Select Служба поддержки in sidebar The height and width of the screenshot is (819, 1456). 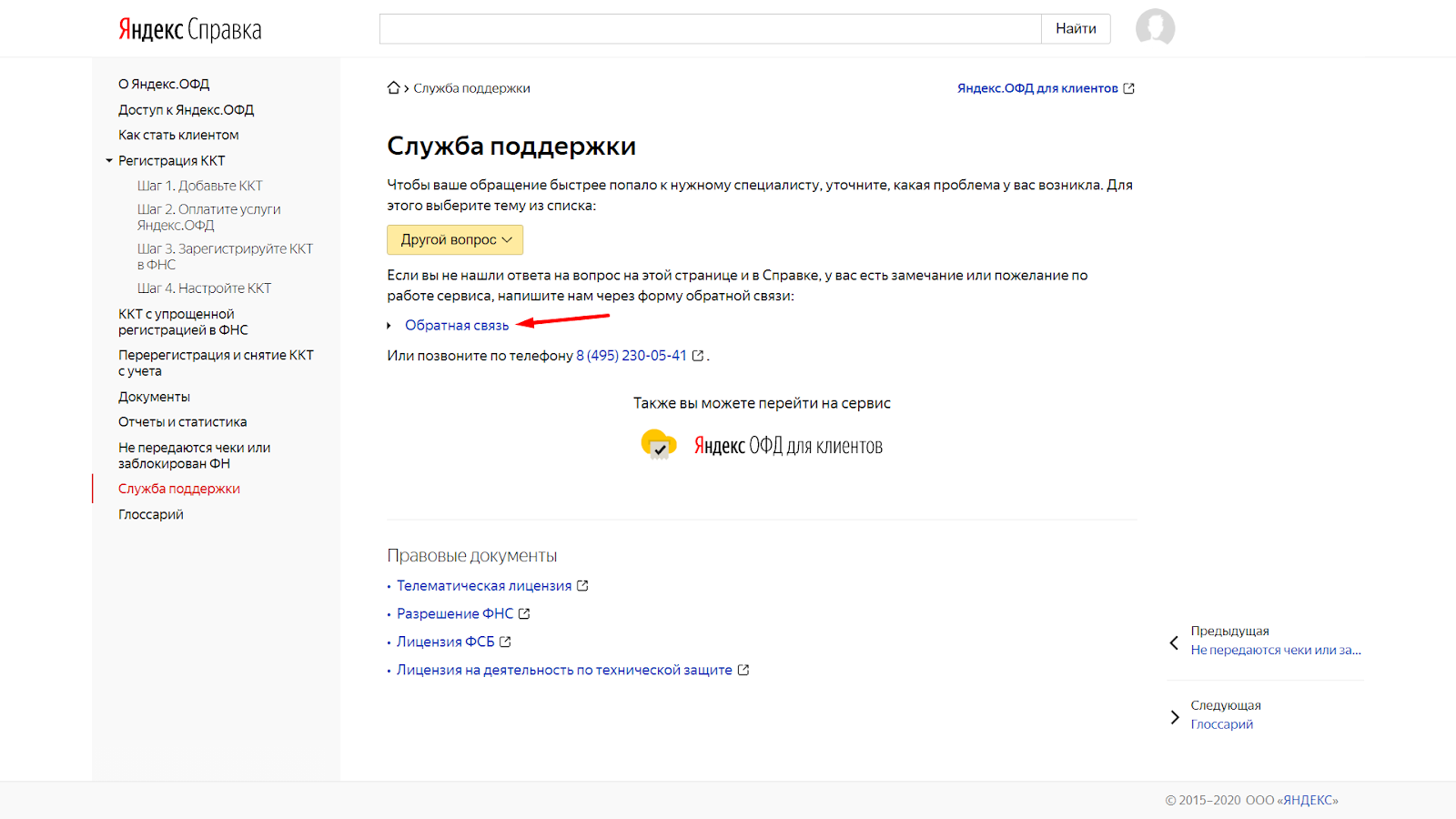[x=179, y=489]
